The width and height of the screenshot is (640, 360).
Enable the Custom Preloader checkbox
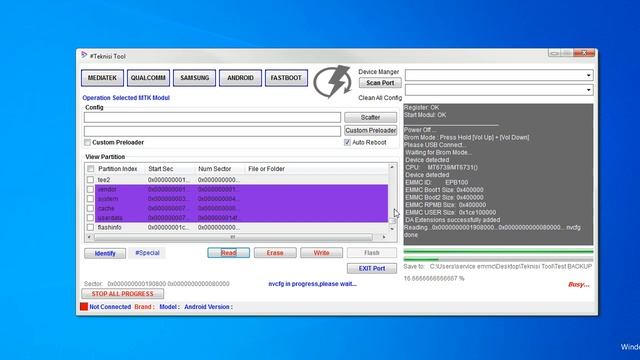(x=87, y=142)
